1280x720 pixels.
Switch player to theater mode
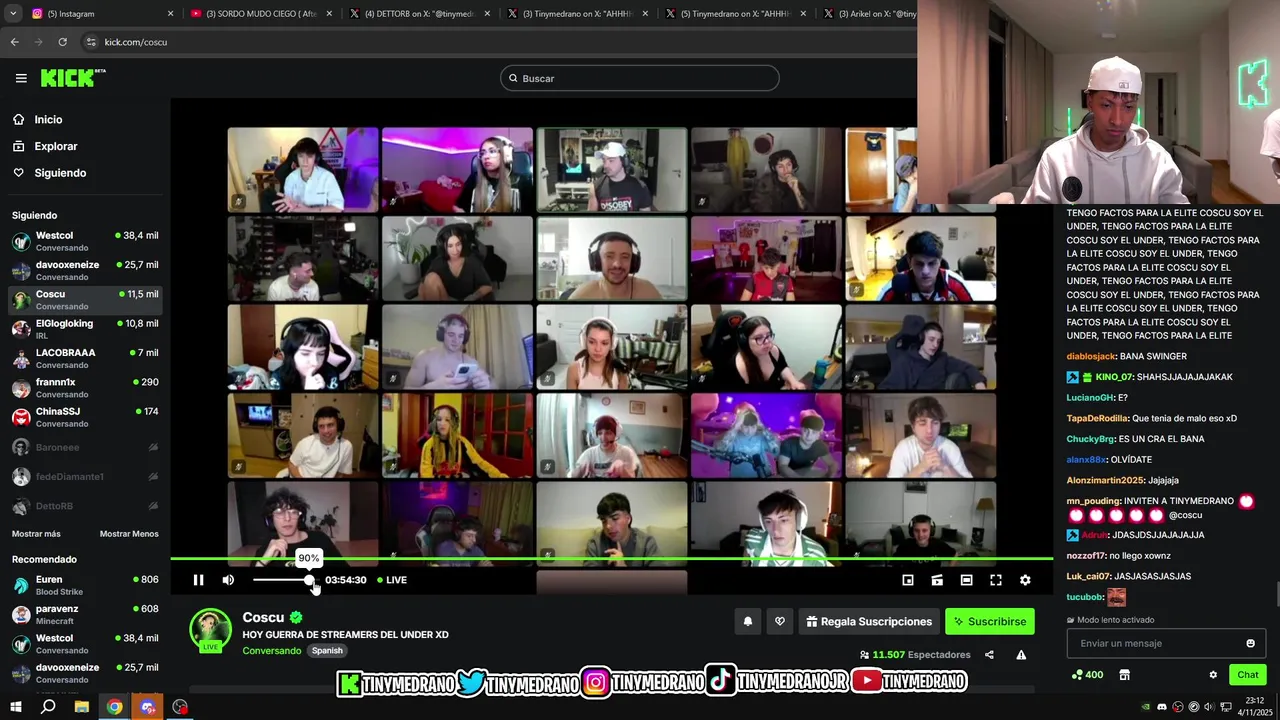(x=966, y=580)
